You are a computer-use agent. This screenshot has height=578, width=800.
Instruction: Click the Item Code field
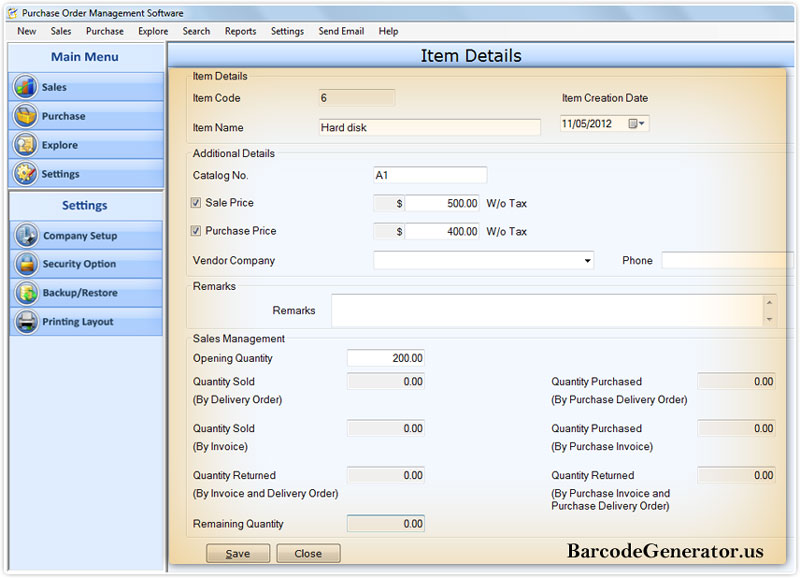click(357, 98)
